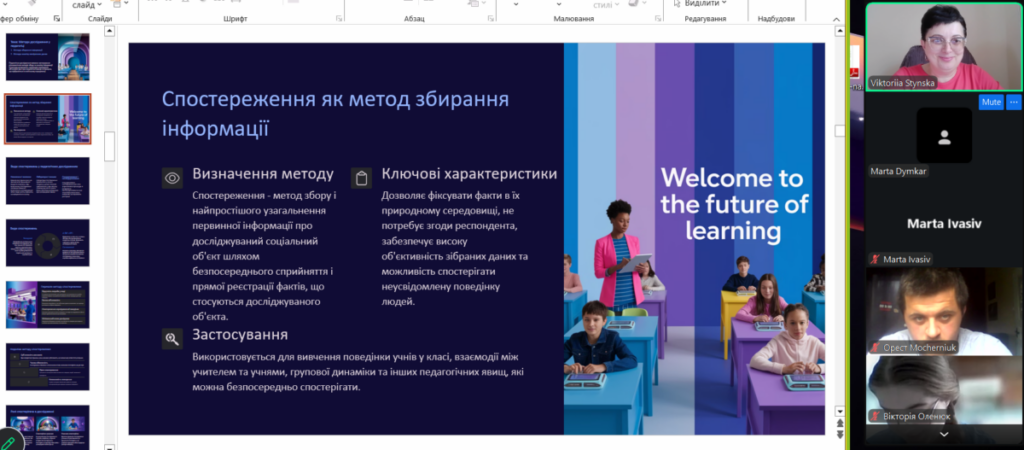Viewport: 1024px width, 450px height.
Task: Click the magnifier icon beside Застосування
Action: [172, 338]
